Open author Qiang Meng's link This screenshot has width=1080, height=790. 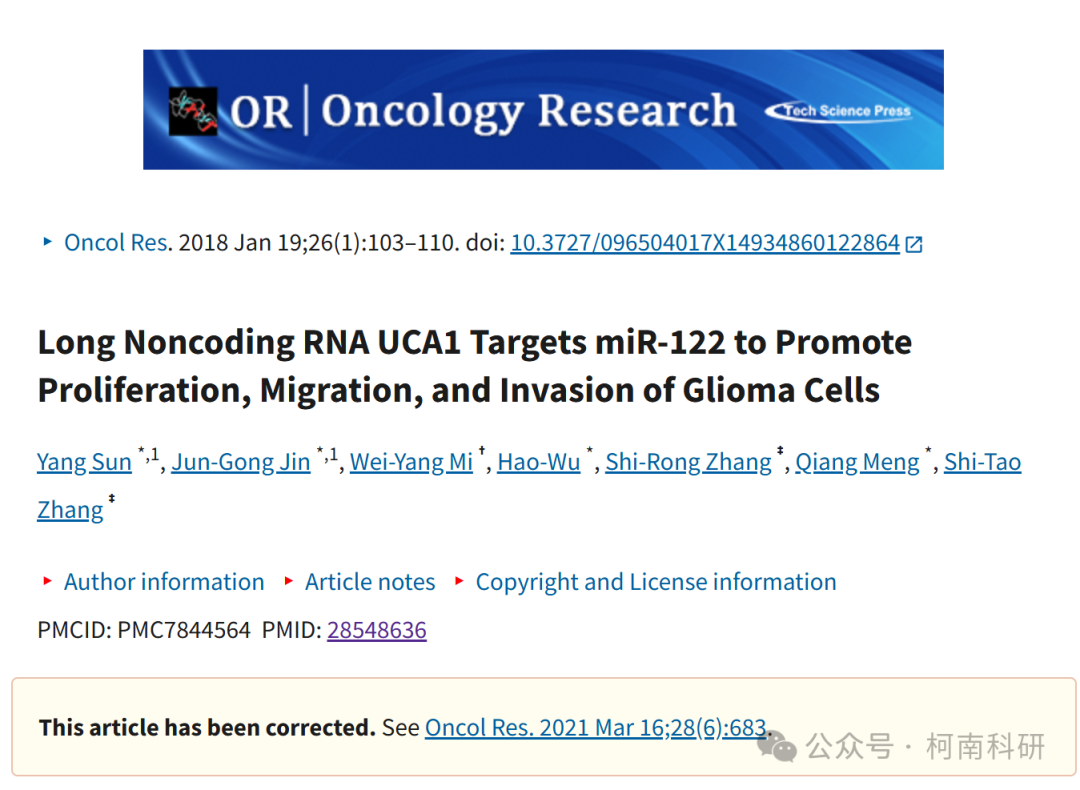857,461
